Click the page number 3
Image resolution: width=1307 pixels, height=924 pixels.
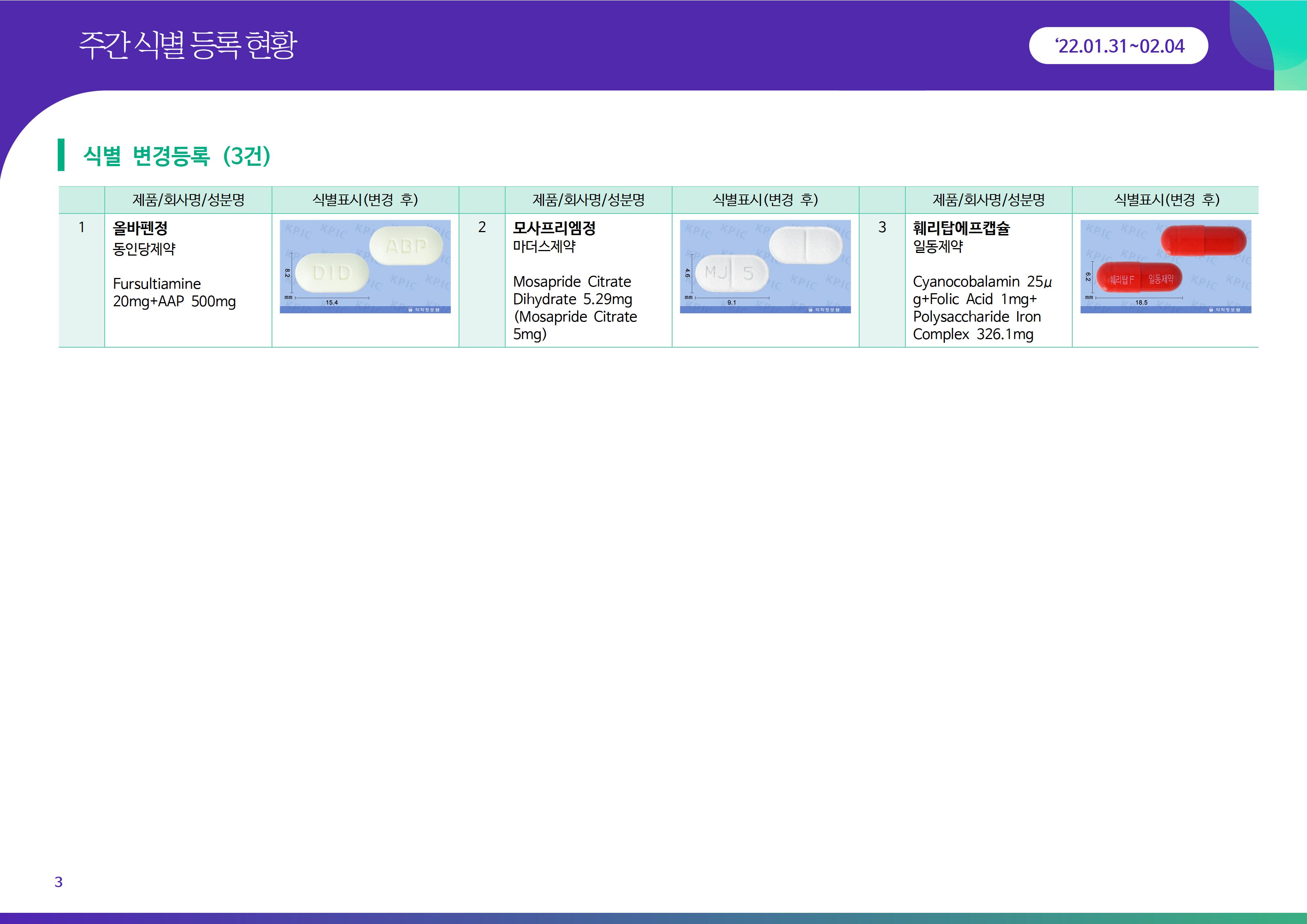tap(58, 882)
